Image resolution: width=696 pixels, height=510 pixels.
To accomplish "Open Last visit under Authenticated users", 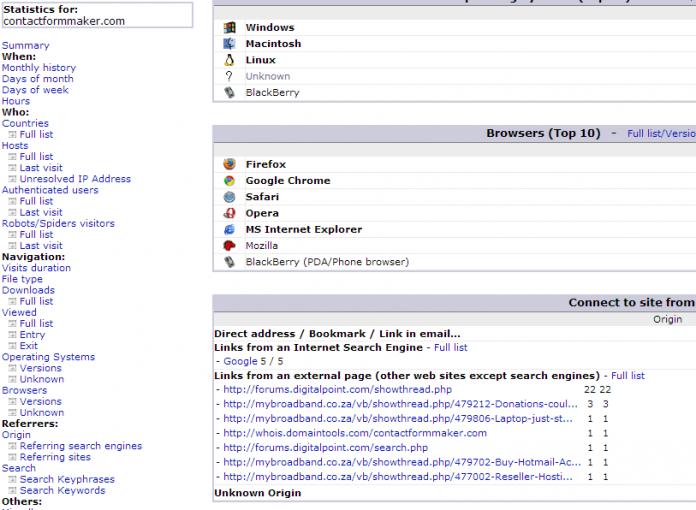I will click(41, 212).
